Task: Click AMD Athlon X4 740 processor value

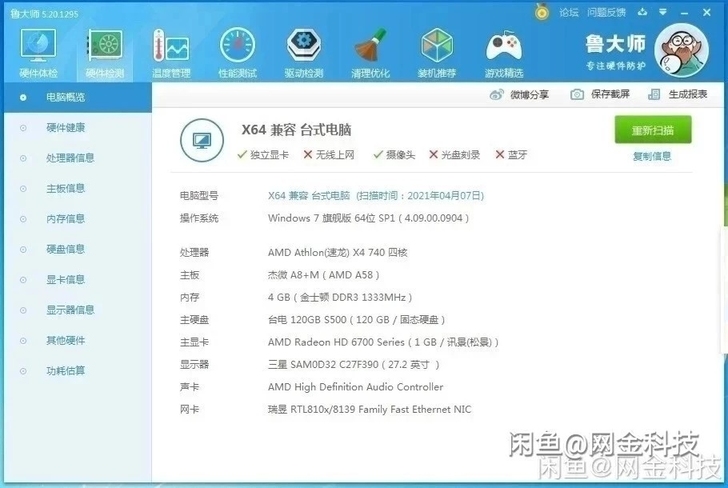Action: tap(338, 253)
